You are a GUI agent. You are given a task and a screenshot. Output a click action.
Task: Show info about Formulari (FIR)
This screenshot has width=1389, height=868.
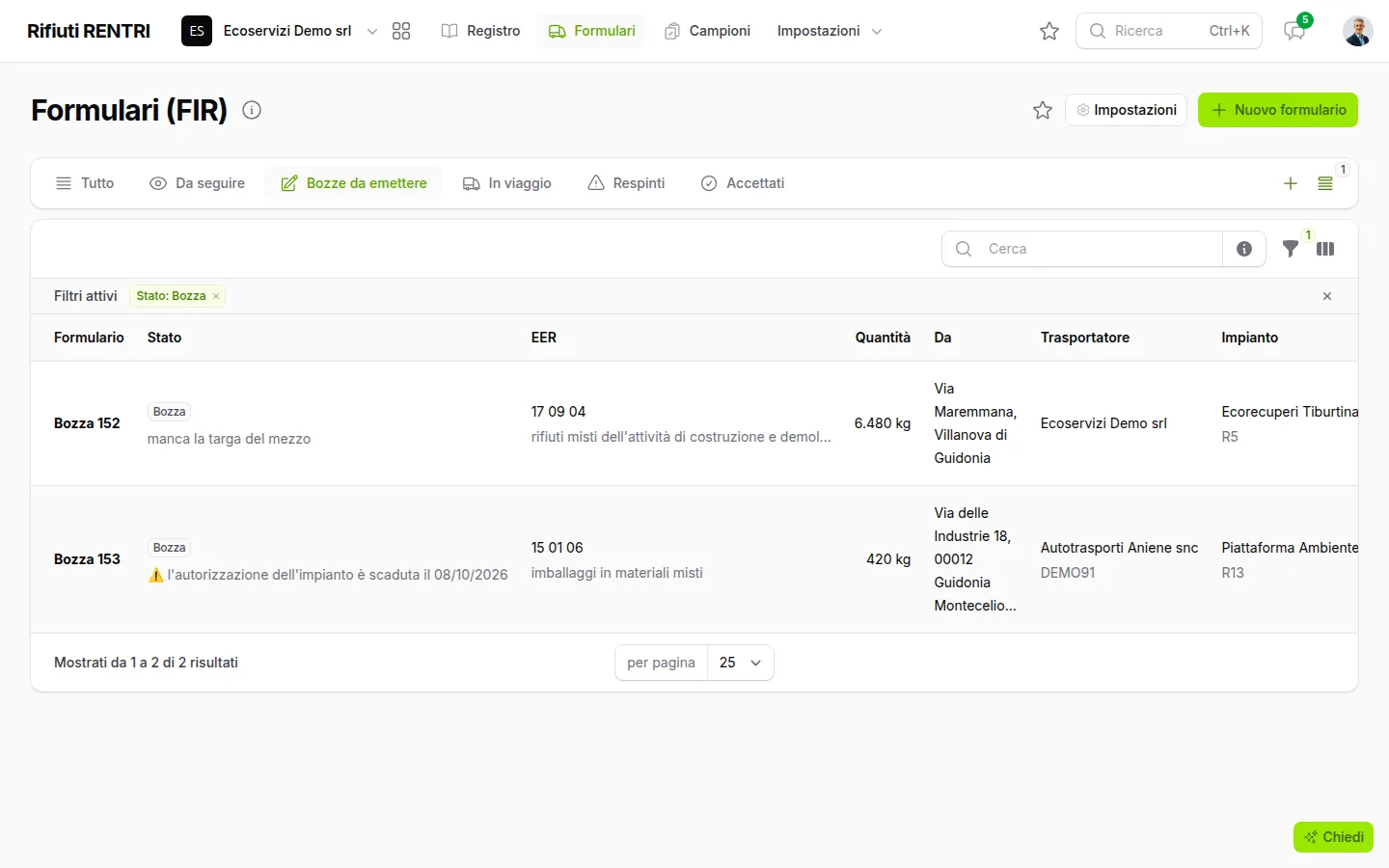[x=252, y=110]
